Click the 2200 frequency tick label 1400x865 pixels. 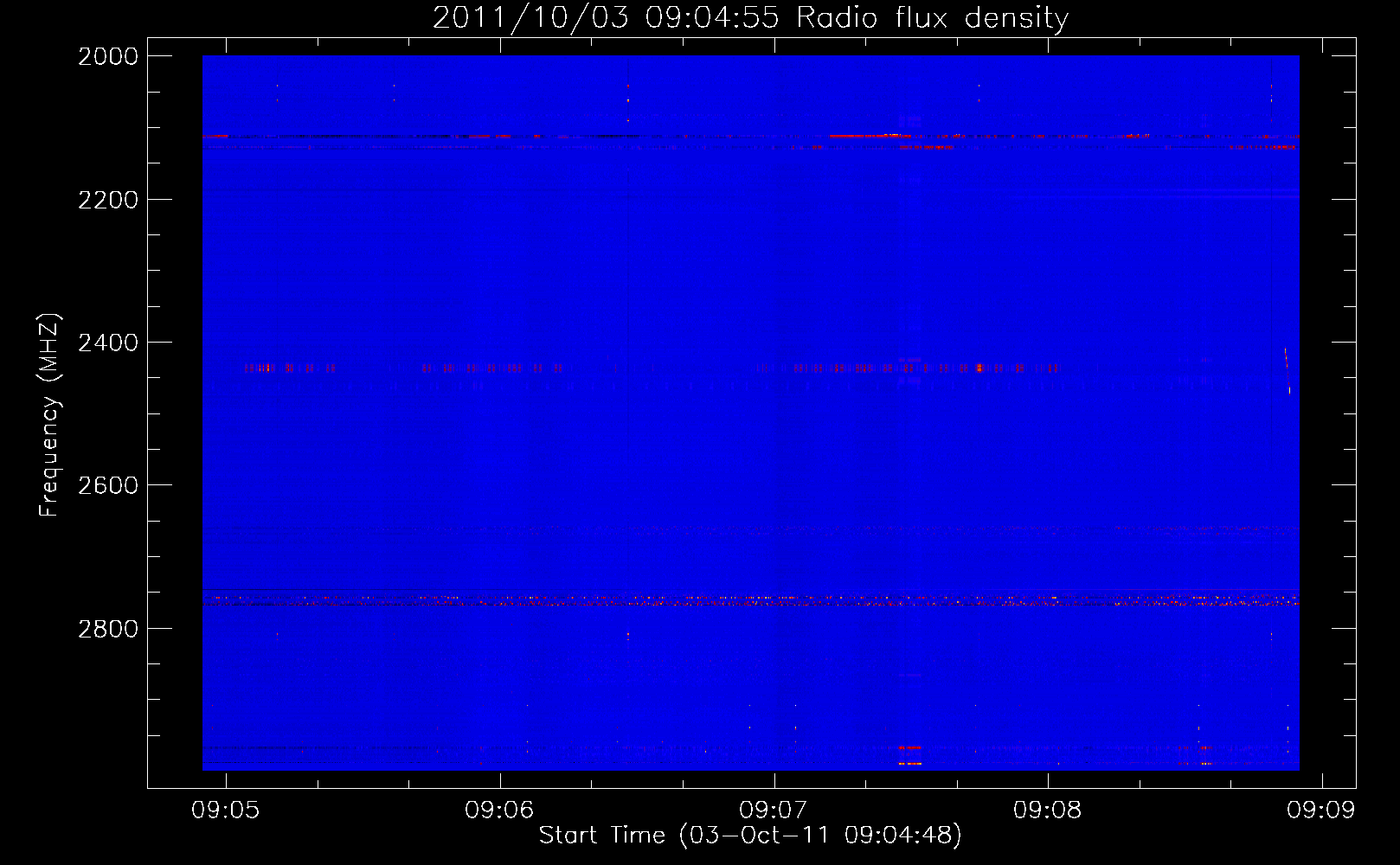(x=108, y=200)
